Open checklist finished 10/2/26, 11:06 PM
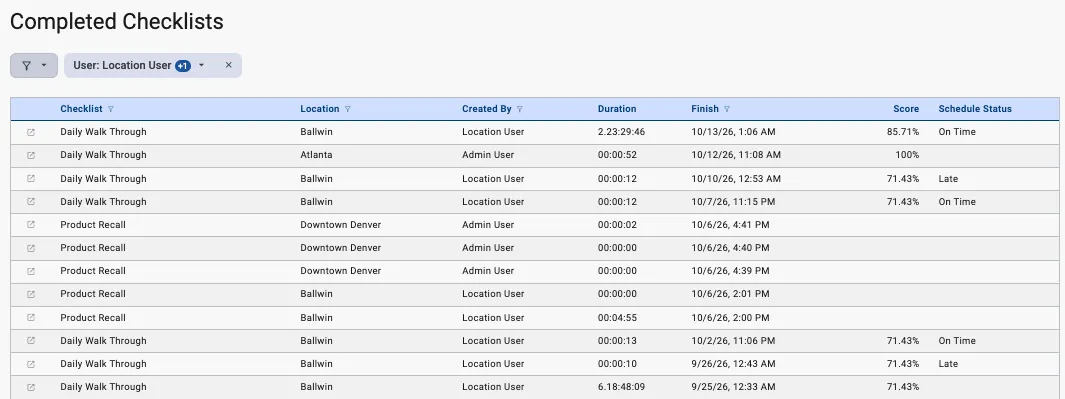 [x=31, y=341]
